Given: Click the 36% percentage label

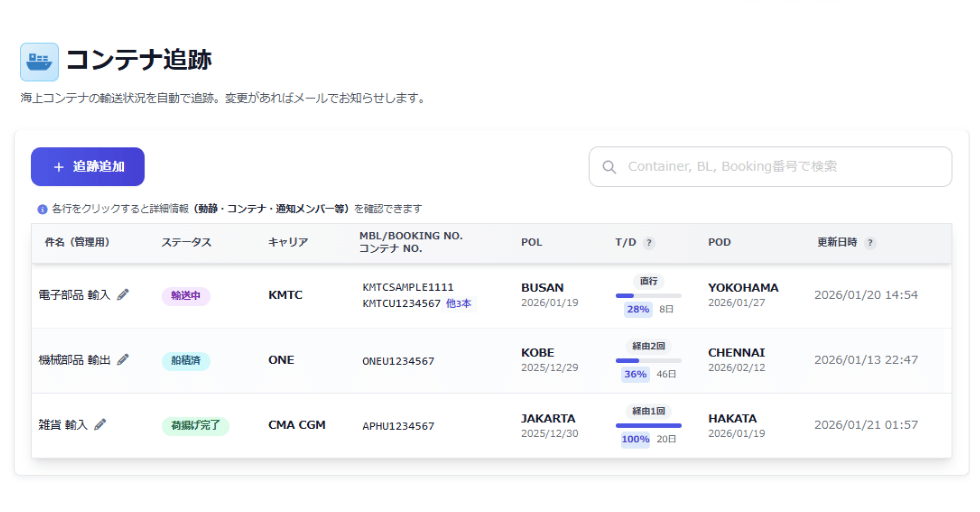Looking at the screenshot, I should tap(636, 374).
